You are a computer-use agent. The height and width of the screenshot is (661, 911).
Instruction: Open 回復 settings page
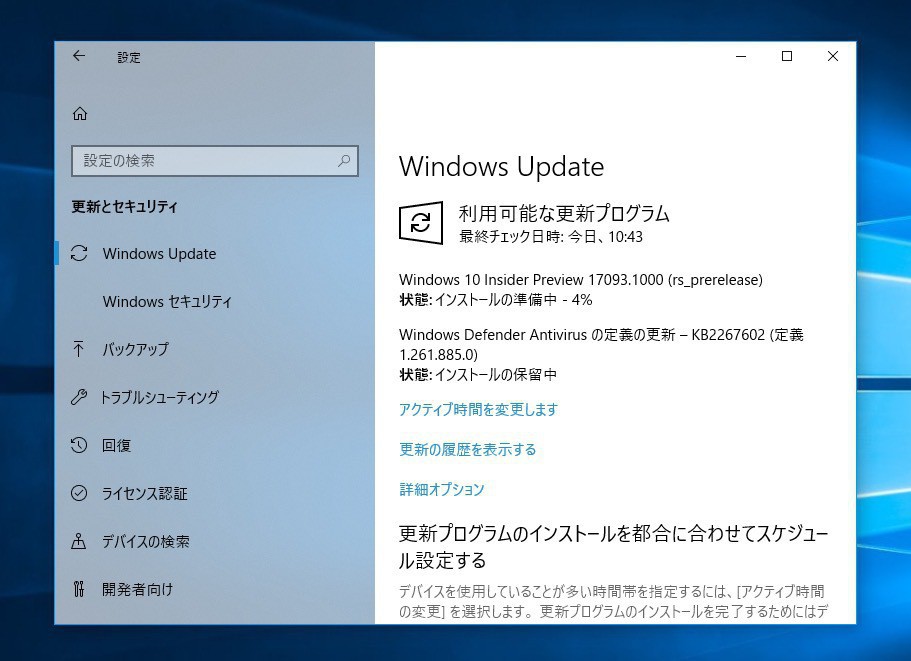(x=116, y=446)
